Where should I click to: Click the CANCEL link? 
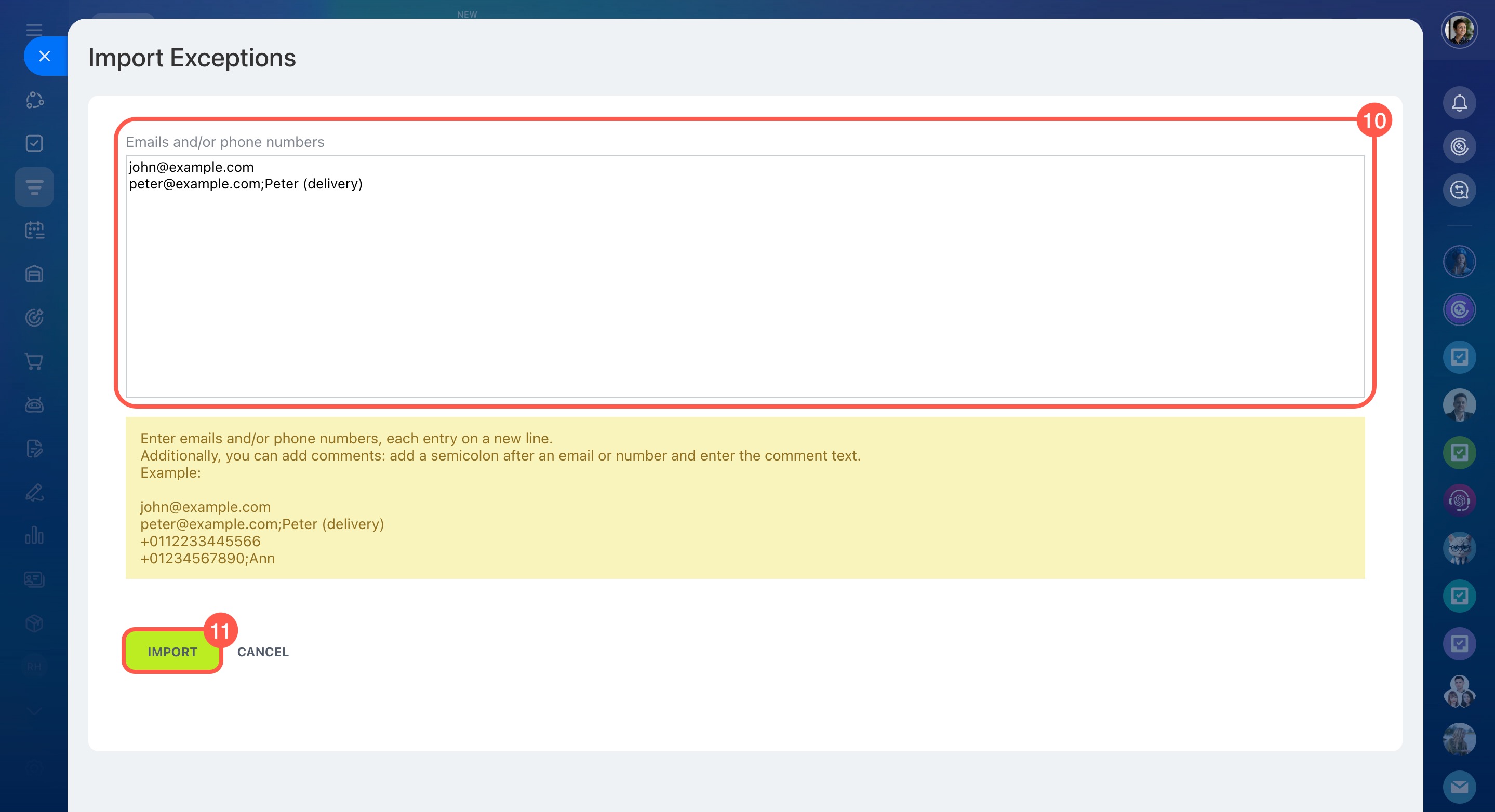point(262,652)
